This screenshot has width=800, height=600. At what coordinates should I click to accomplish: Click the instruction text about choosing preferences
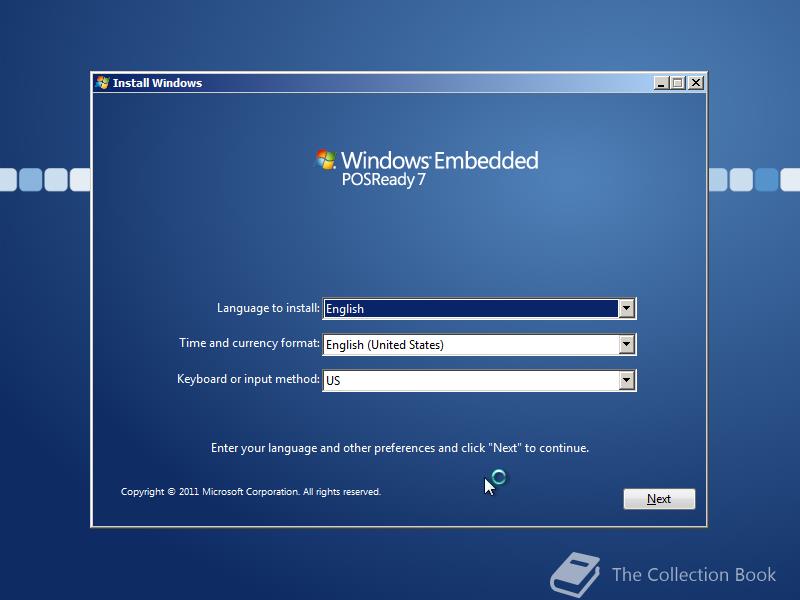[400, 448]
